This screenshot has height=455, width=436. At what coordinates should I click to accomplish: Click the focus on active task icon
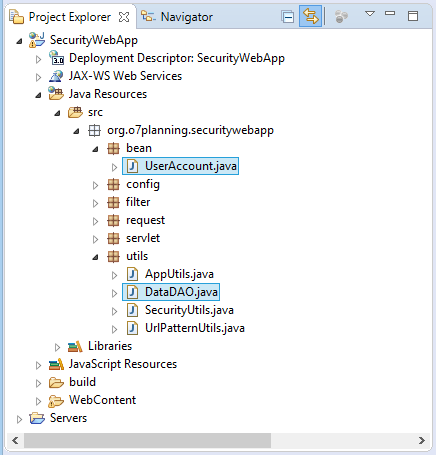click(341, 16)
